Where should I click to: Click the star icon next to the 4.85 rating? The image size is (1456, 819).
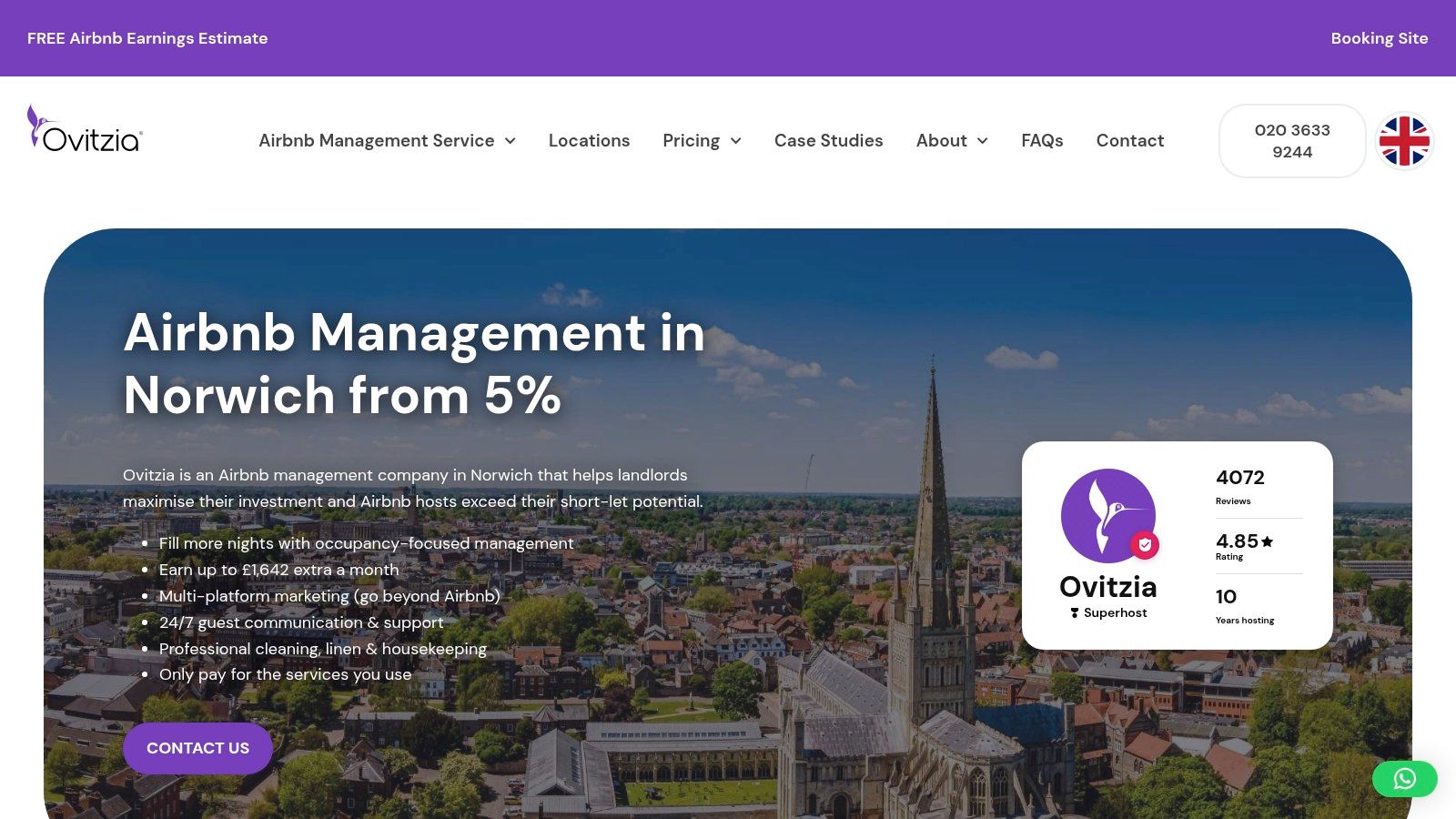tap(1268, 541)
